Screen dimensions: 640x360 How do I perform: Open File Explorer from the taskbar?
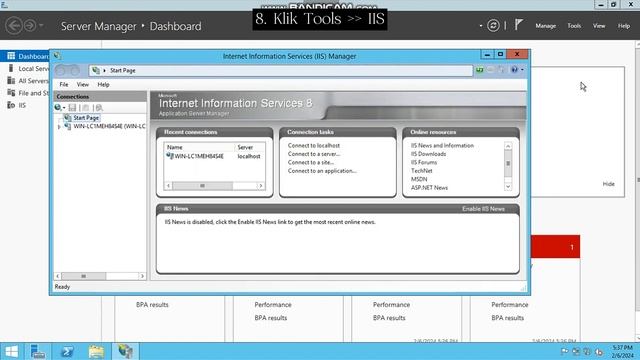tap(96, 351)
